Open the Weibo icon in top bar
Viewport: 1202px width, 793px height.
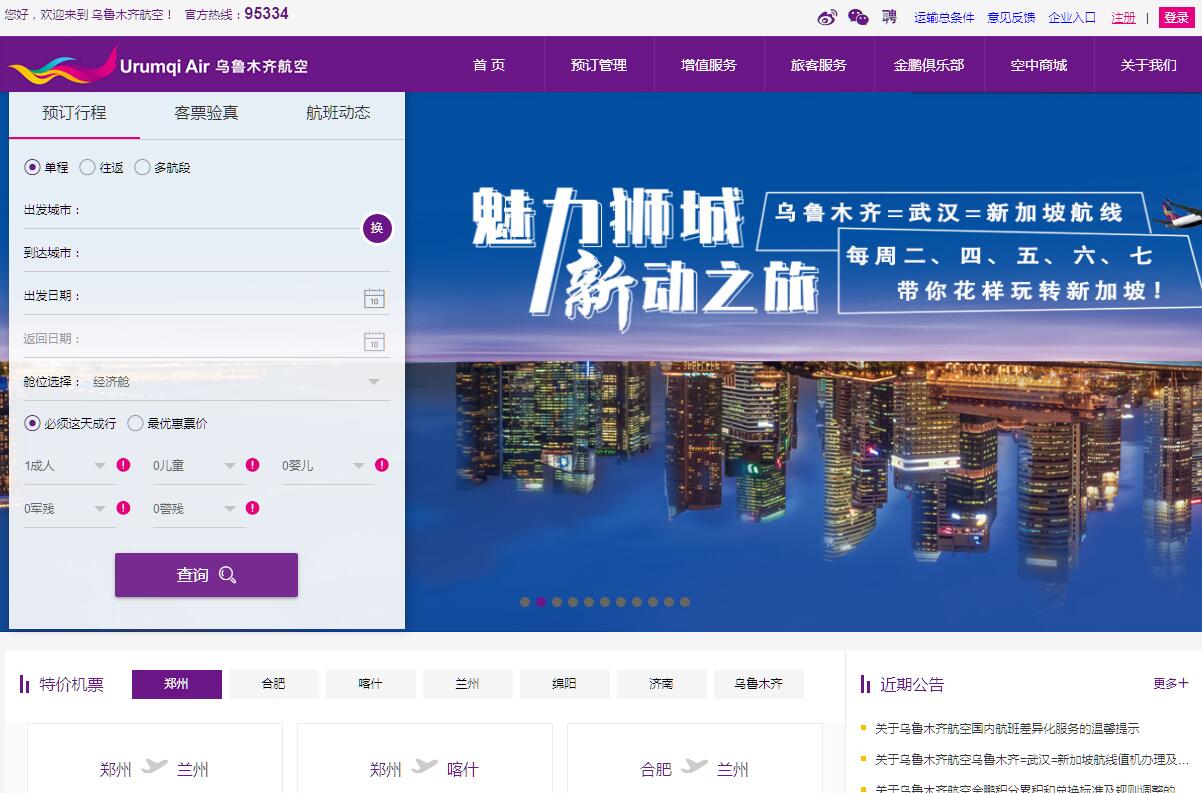click(827, 17)
